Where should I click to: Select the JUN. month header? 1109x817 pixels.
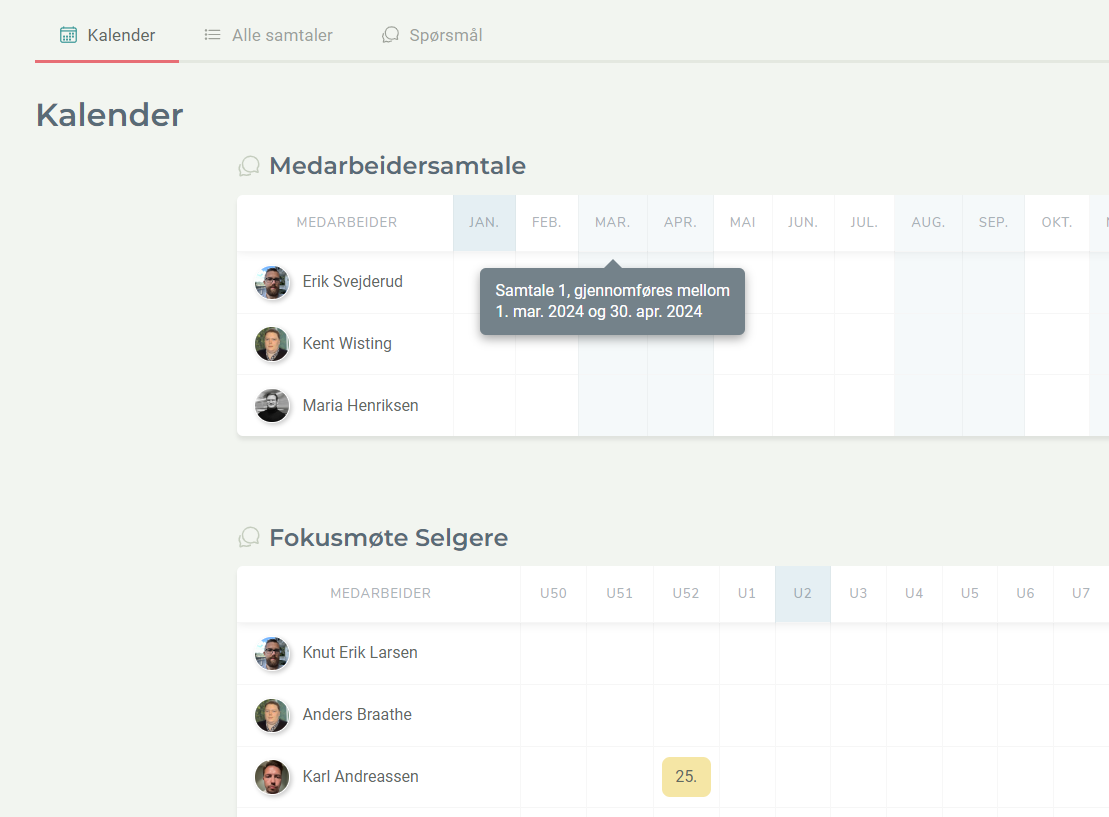point(803,223)
